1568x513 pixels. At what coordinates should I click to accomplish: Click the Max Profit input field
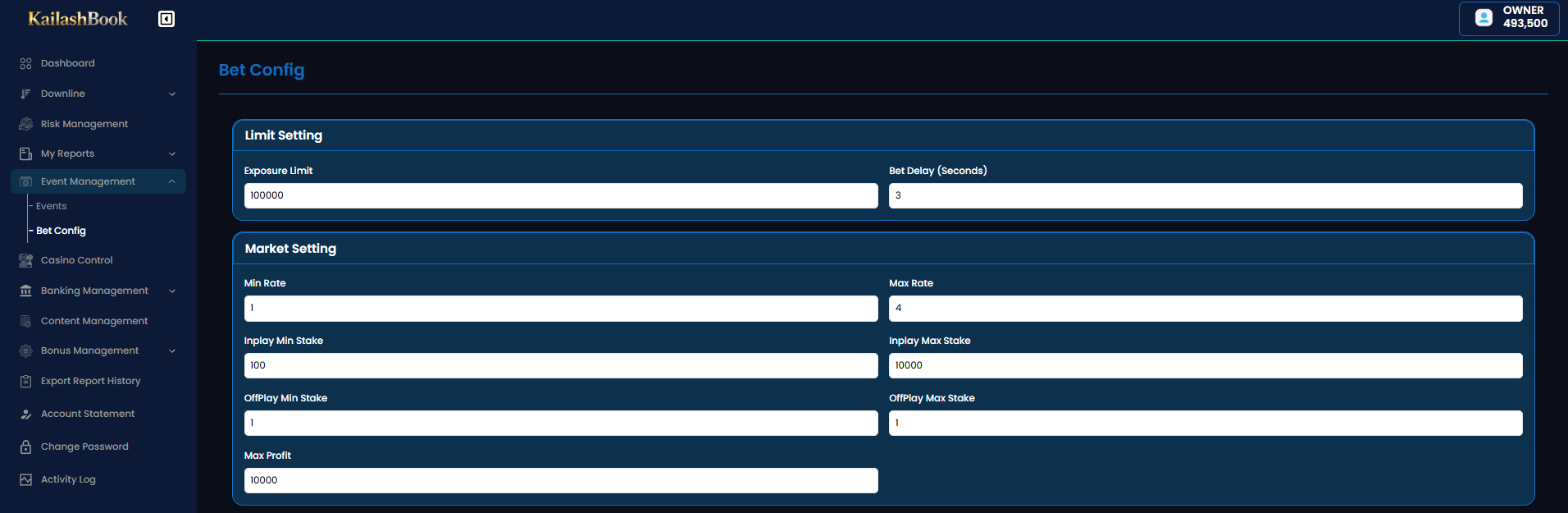pyautogui.click(x=561, y=481)
